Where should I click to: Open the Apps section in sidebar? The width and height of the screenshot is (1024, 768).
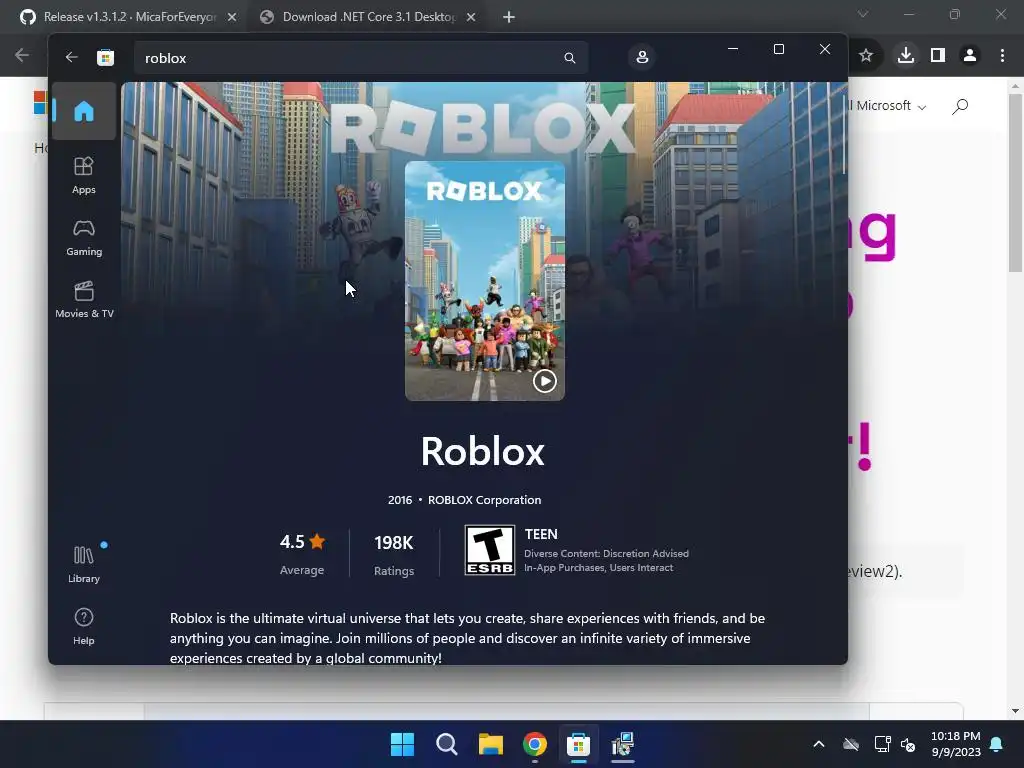pyautogui.click(x=84, y=175)
